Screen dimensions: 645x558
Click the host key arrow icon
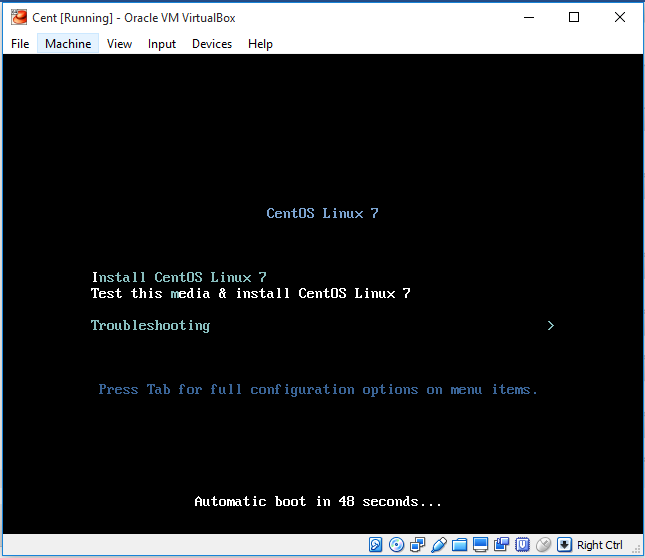pyautogui.click(x=564, y=544)
